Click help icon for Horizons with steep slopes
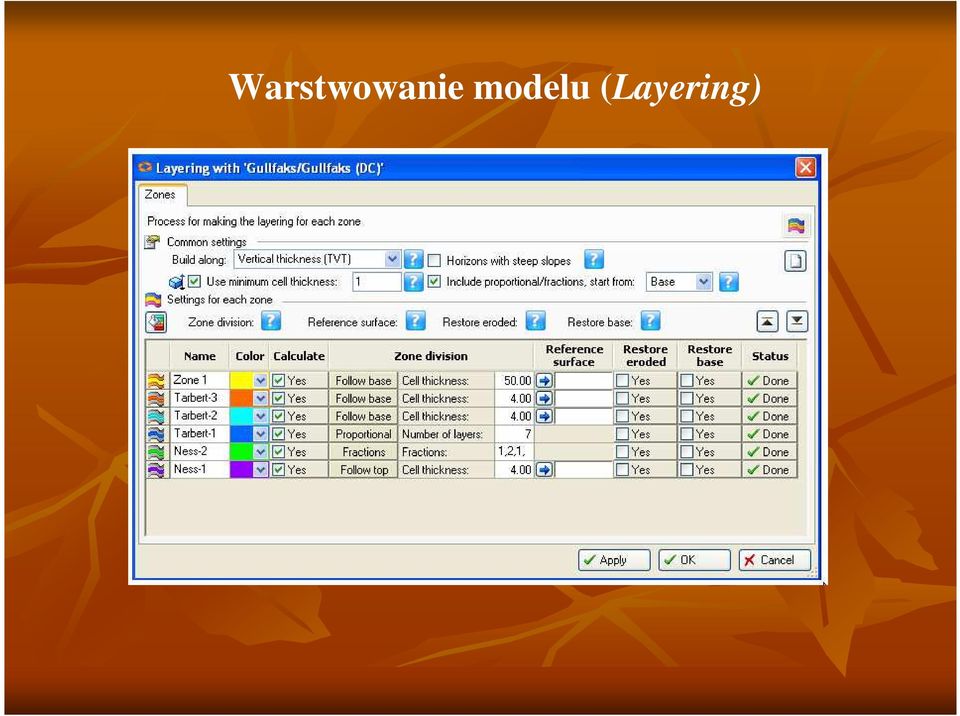 tap(593, 259)
